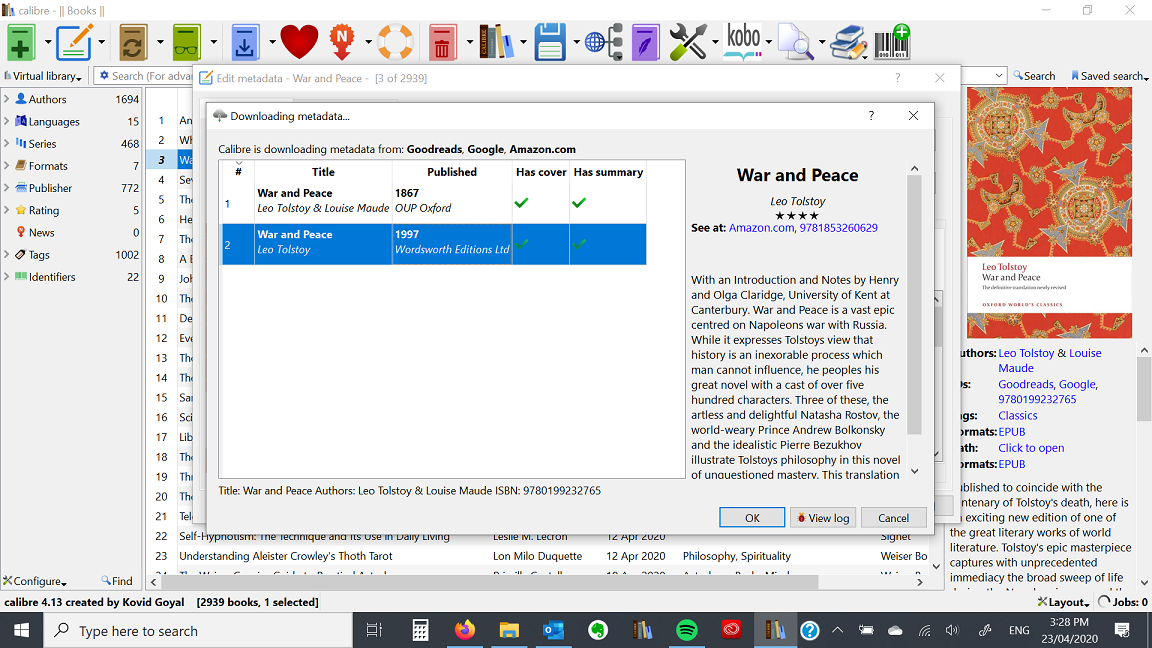The width and height of the screenshot is (1152, 648).
Task: Click the description panel scrollbar down arrow
Action: (x=915, y=471)
